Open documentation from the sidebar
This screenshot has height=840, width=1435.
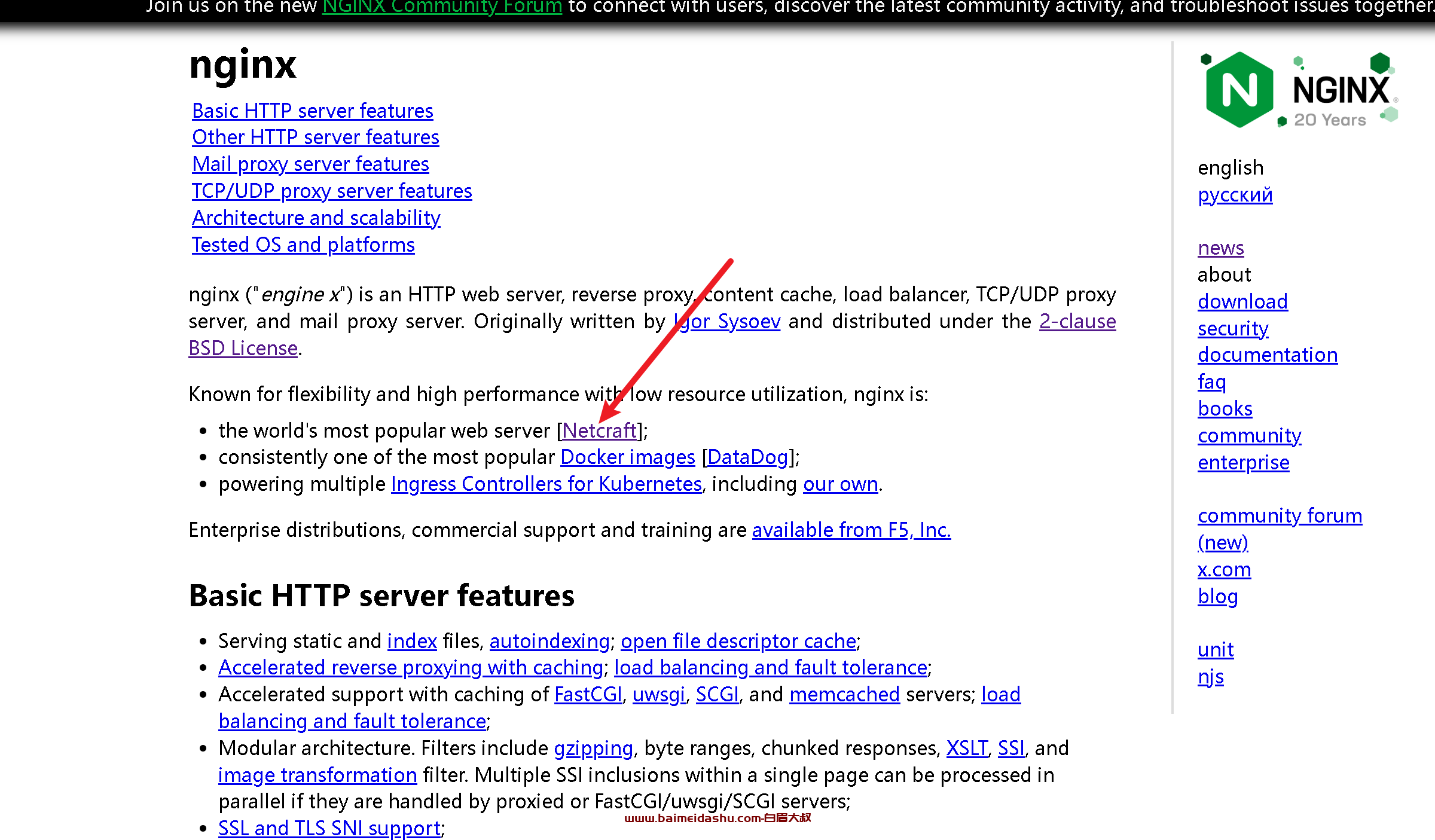(x=1268, y=355)
